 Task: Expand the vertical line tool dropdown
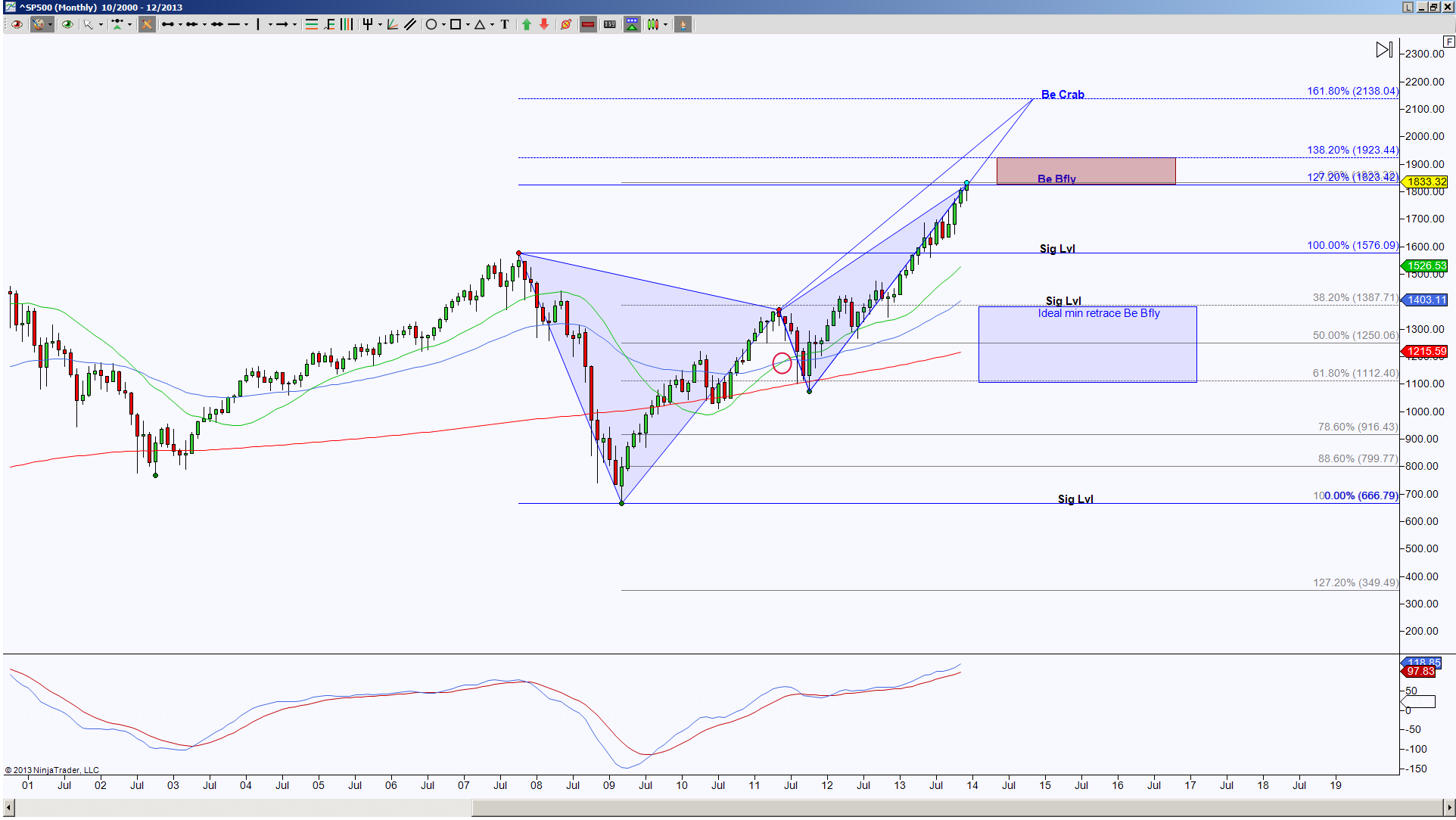click(270, 24)
